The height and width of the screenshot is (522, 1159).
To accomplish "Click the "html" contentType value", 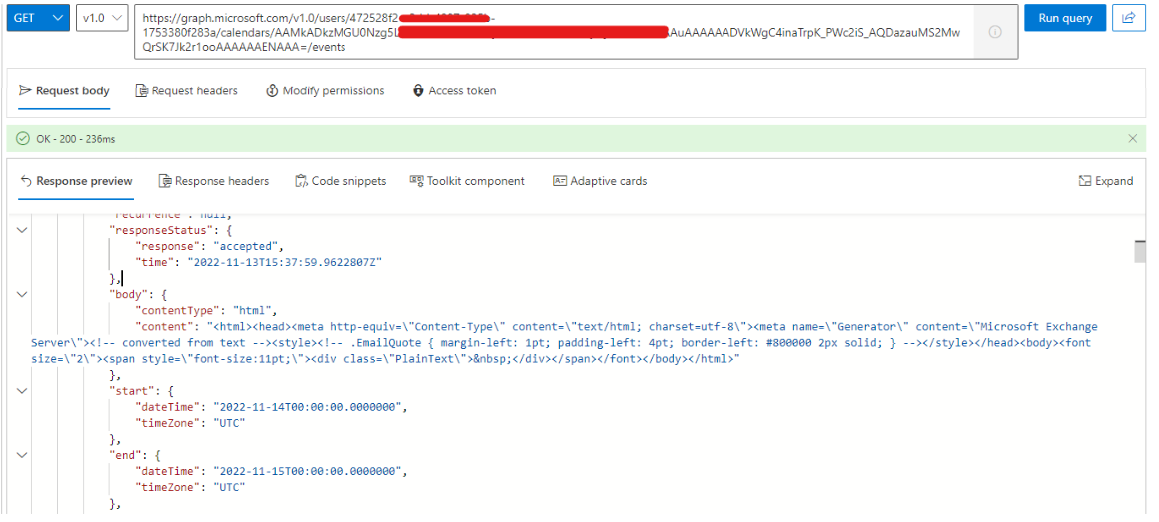I will (x=254, y=311).
